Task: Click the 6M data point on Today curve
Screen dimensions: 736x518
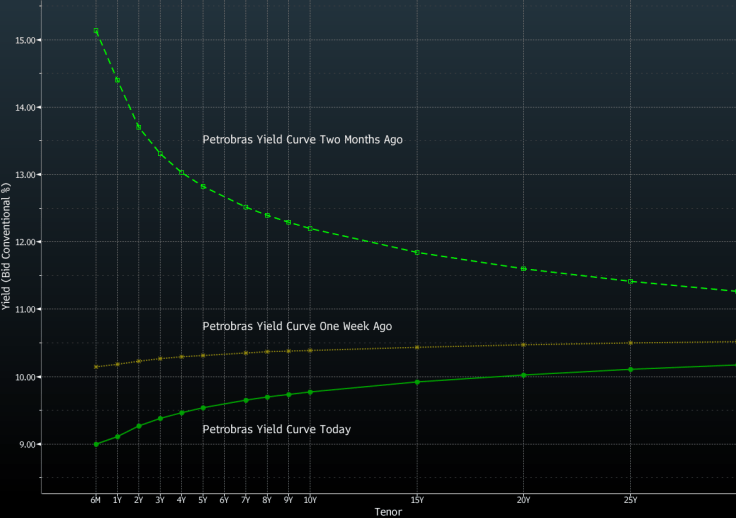Action: (x=96, y=444)
